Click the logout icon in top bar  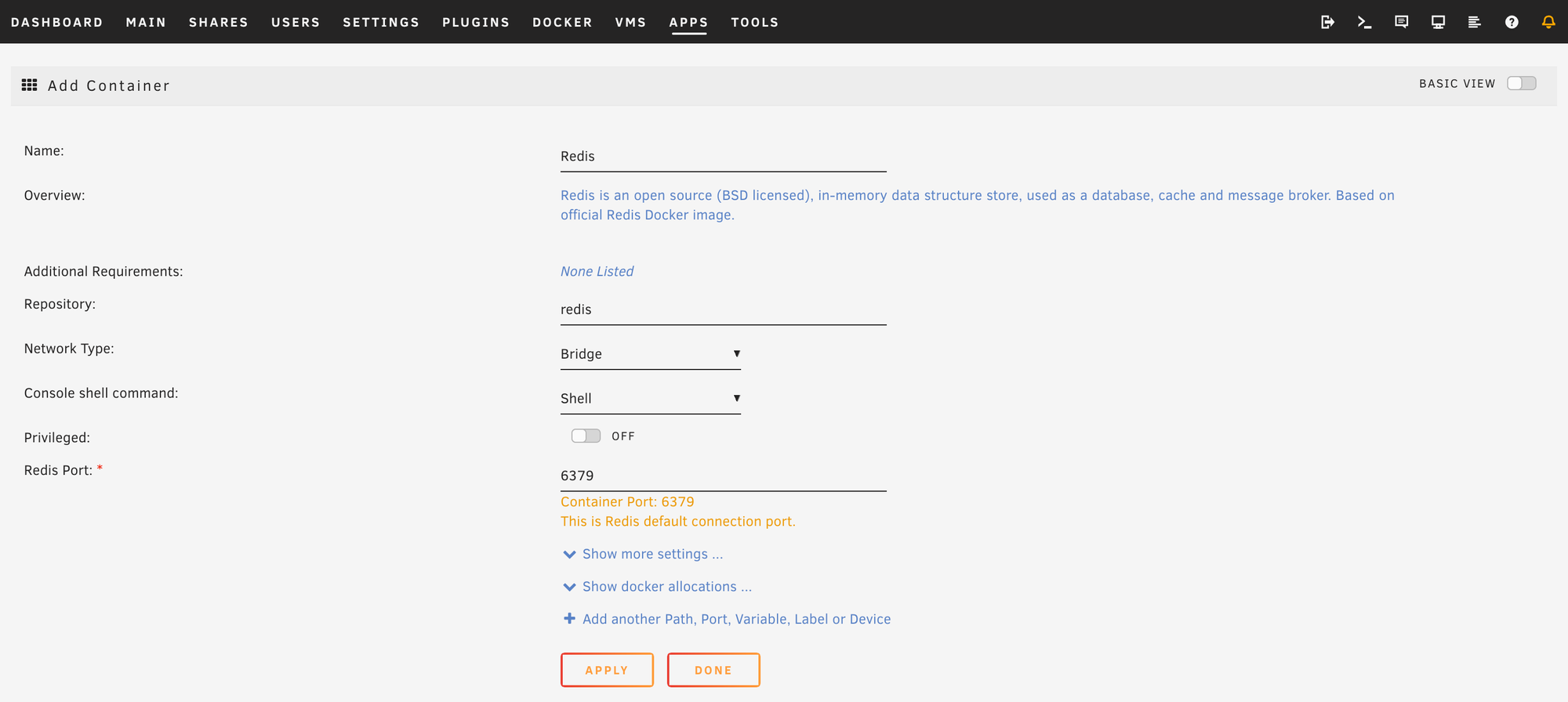point(1327,22)
